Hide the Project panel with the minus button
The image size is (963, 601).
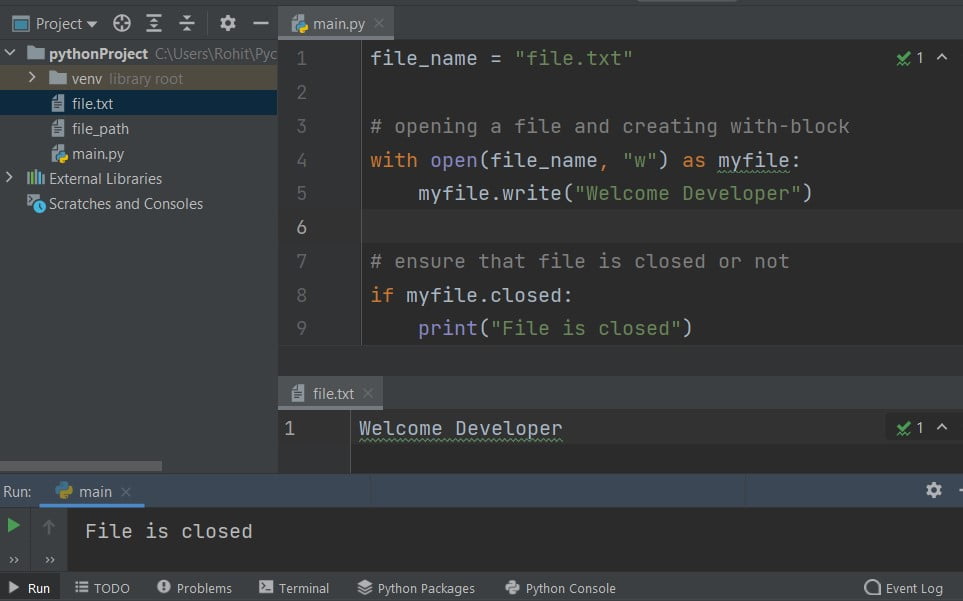pos(259,22)
